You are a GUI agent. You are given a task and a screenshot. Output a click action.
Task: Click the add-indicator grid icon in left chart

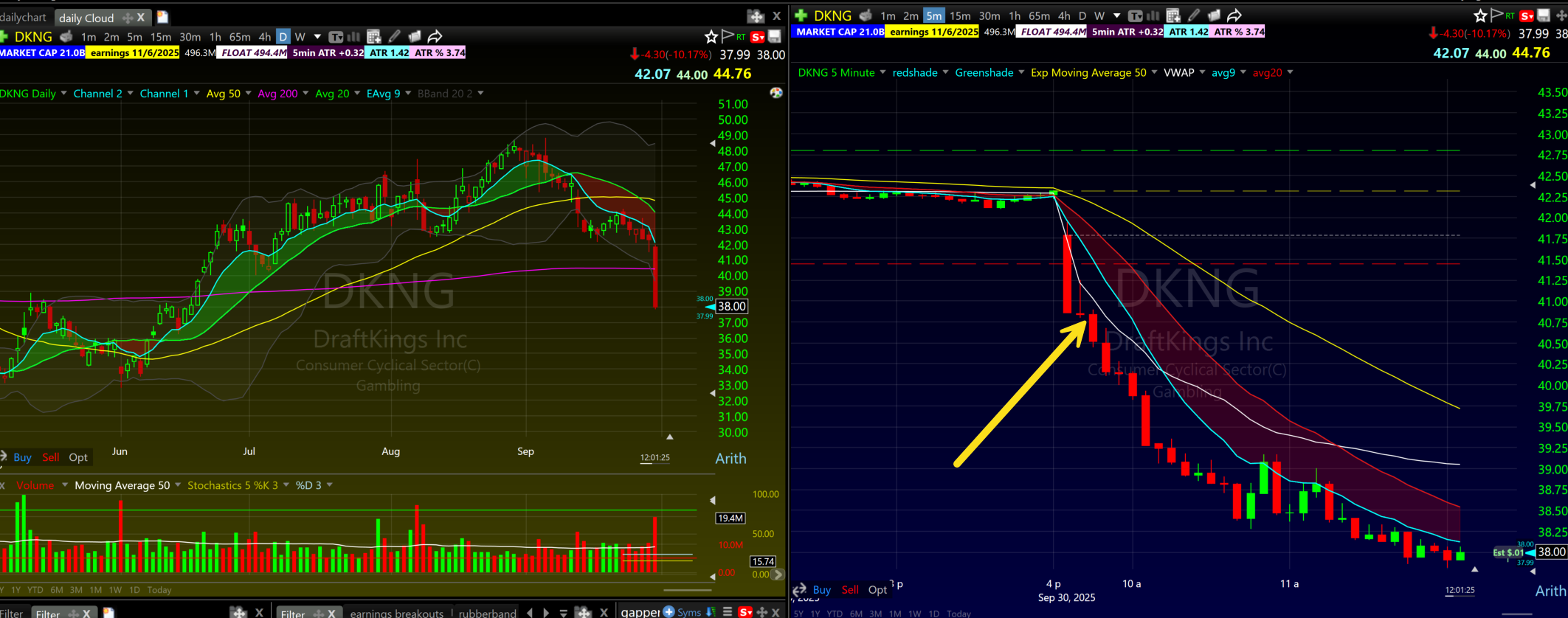(374, 36)
